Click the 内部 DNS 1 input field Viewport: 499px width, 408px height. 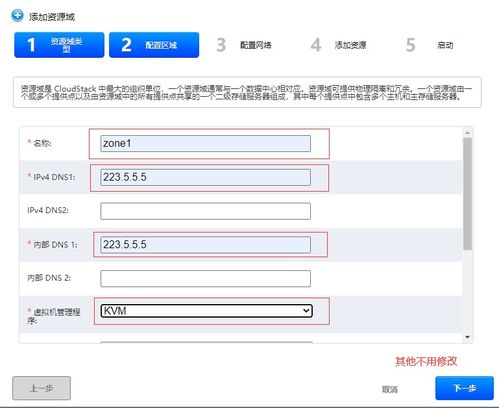205,245
